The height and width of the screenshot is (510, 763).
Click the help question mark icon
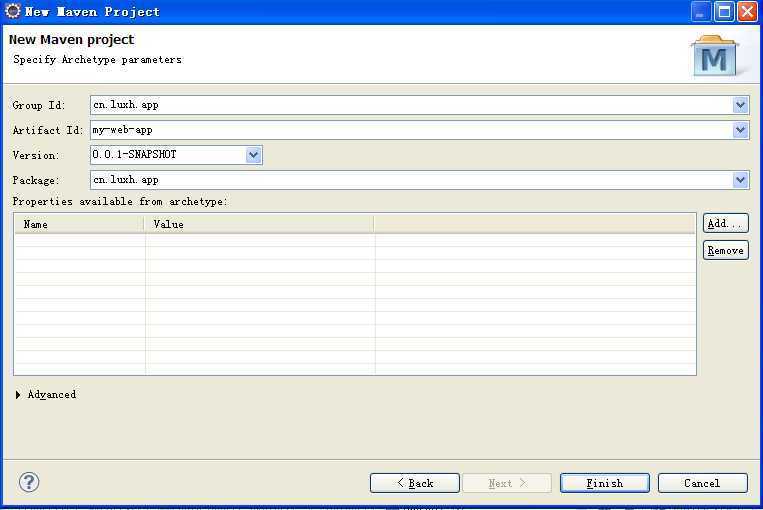[29, 482]
